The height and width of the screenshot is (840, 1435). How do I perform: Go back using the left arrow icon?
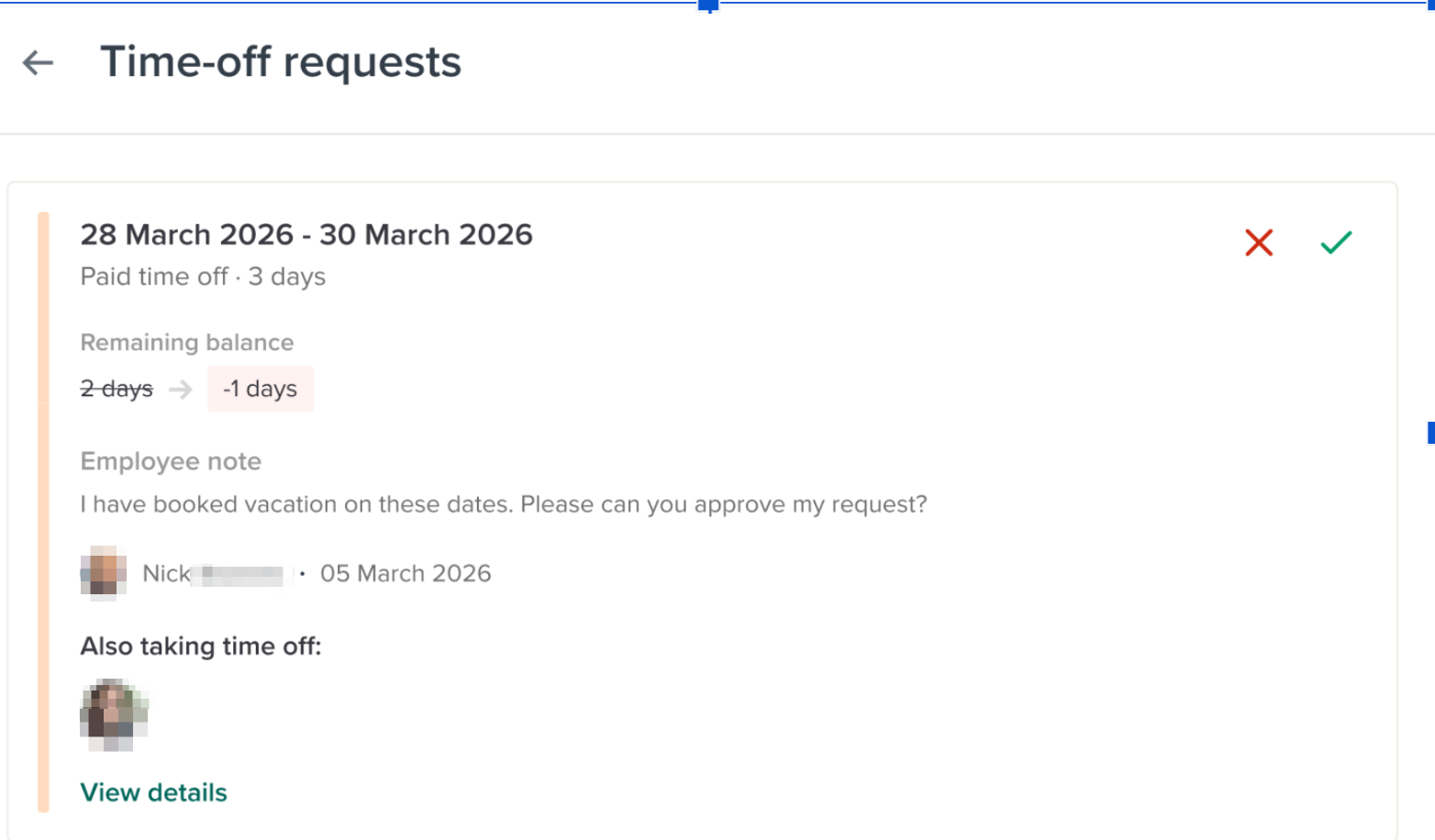point(39,62)
